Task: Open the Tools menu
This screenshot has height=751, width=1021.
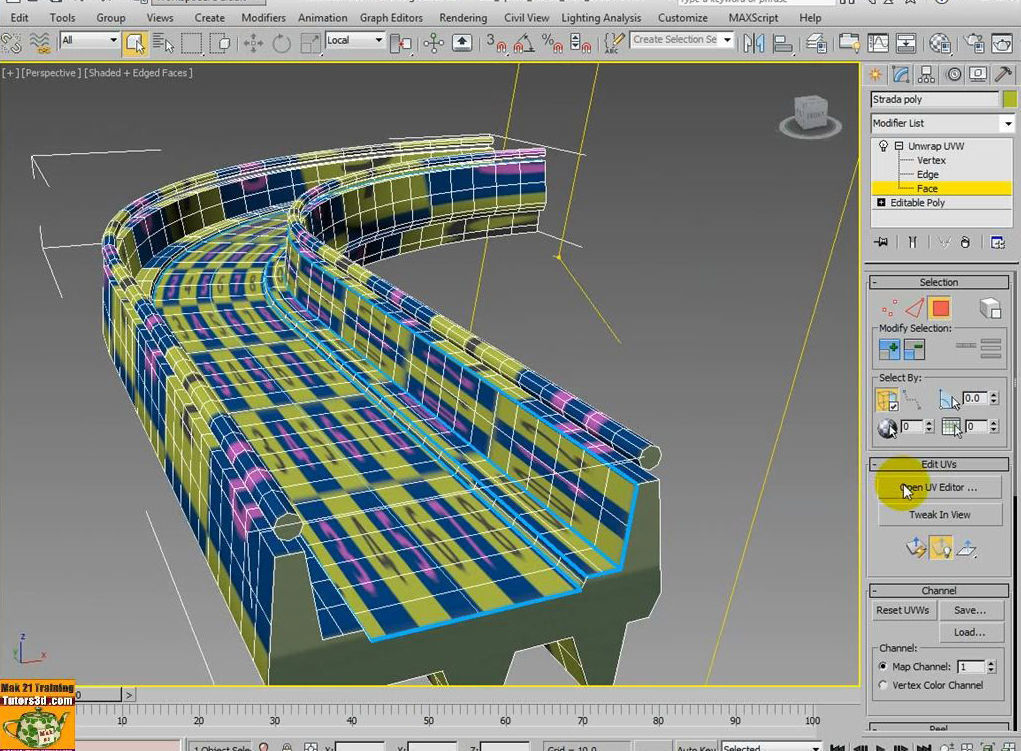Action: (62, 18)
